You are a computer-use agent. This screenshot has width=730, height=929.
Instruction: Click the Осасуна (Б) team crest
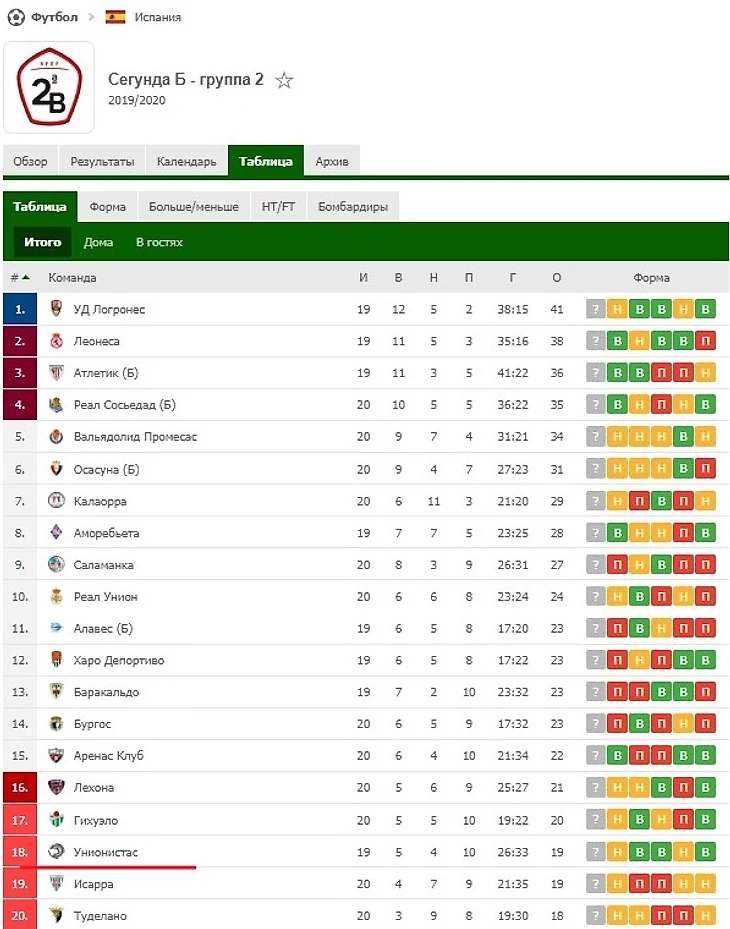[56, 469]
